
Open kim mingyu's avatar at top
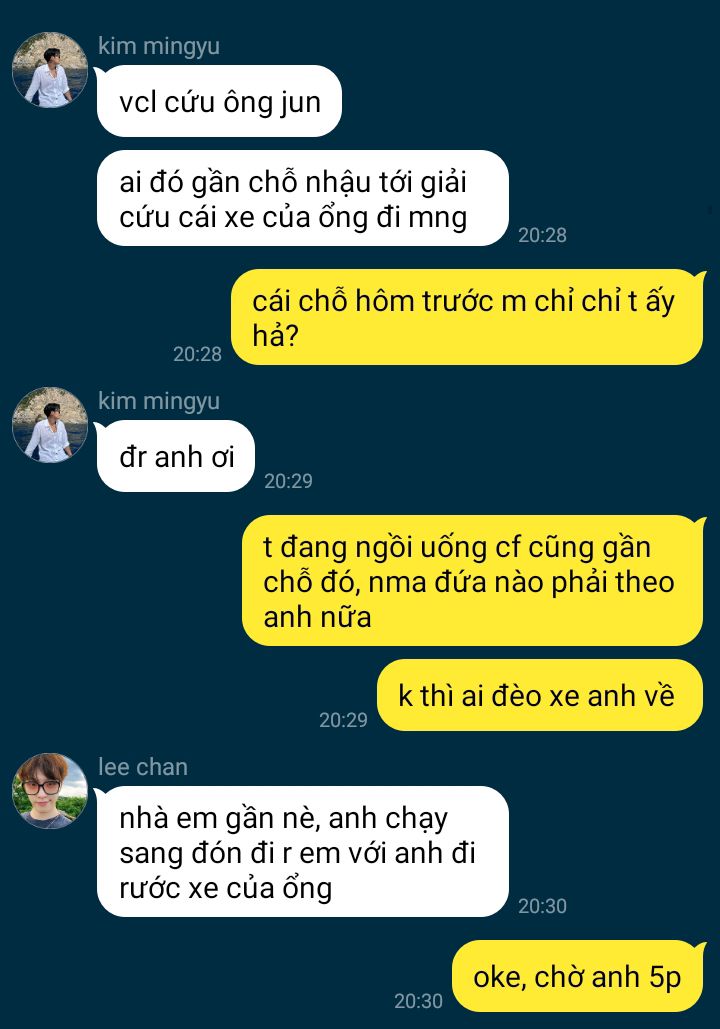coord(50,70)
